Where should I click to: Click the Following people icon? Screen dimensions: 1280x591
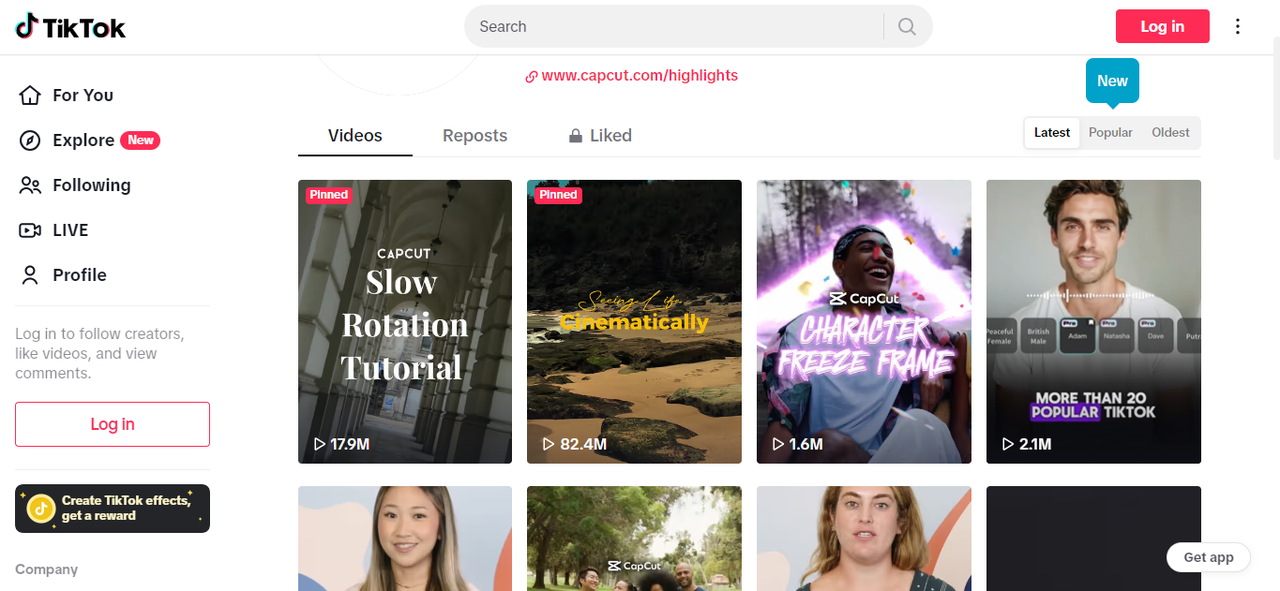pyautogui.click(x=30, y=185)
